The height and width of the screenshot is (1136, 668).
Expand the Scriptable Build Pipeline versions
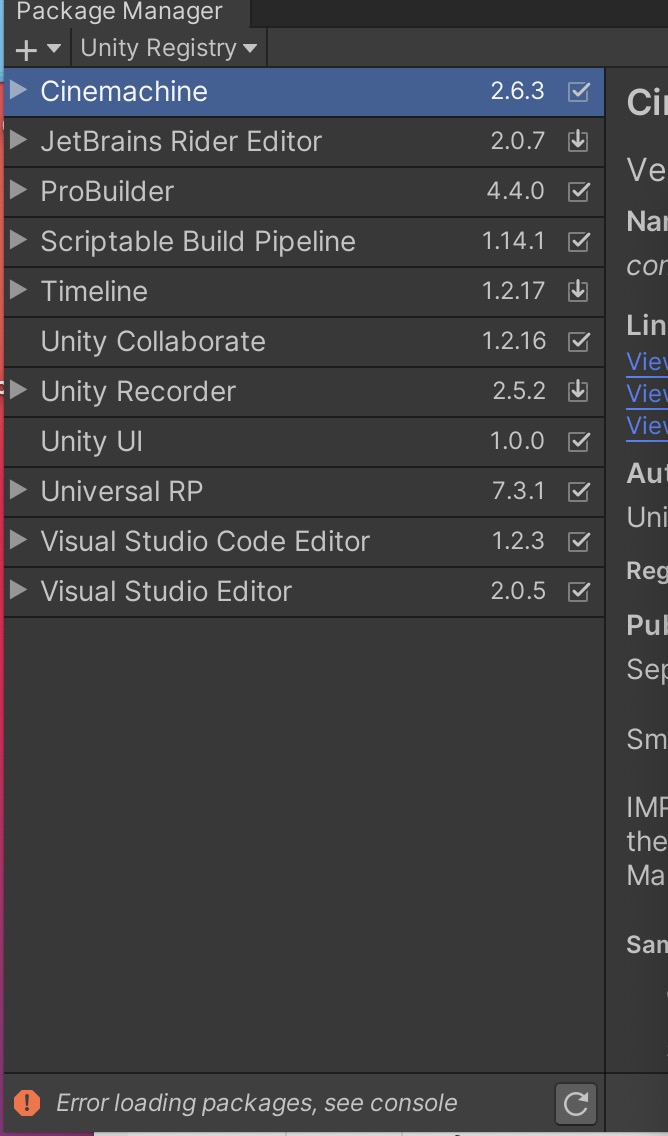coord(19,240)
